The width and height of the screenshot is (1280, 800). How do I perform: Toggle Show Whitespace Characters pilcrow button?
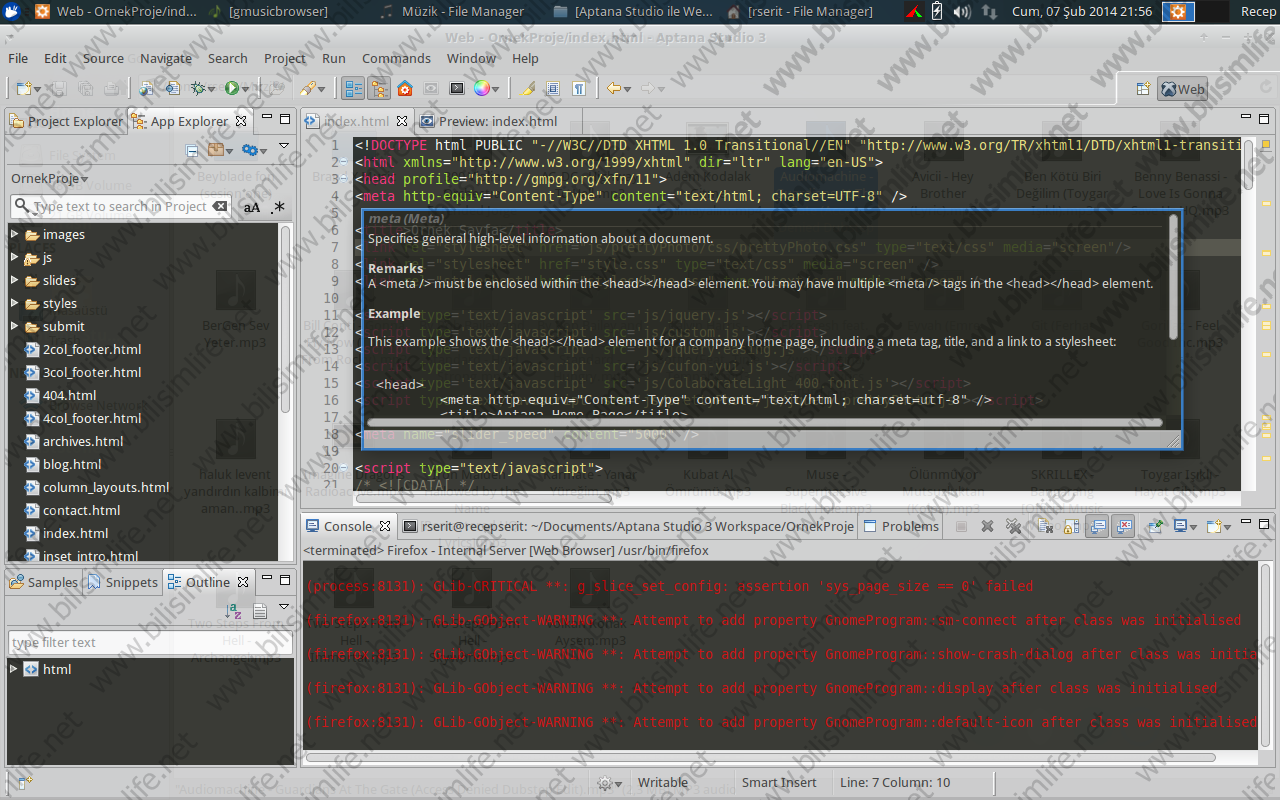(x=579, y=88)
